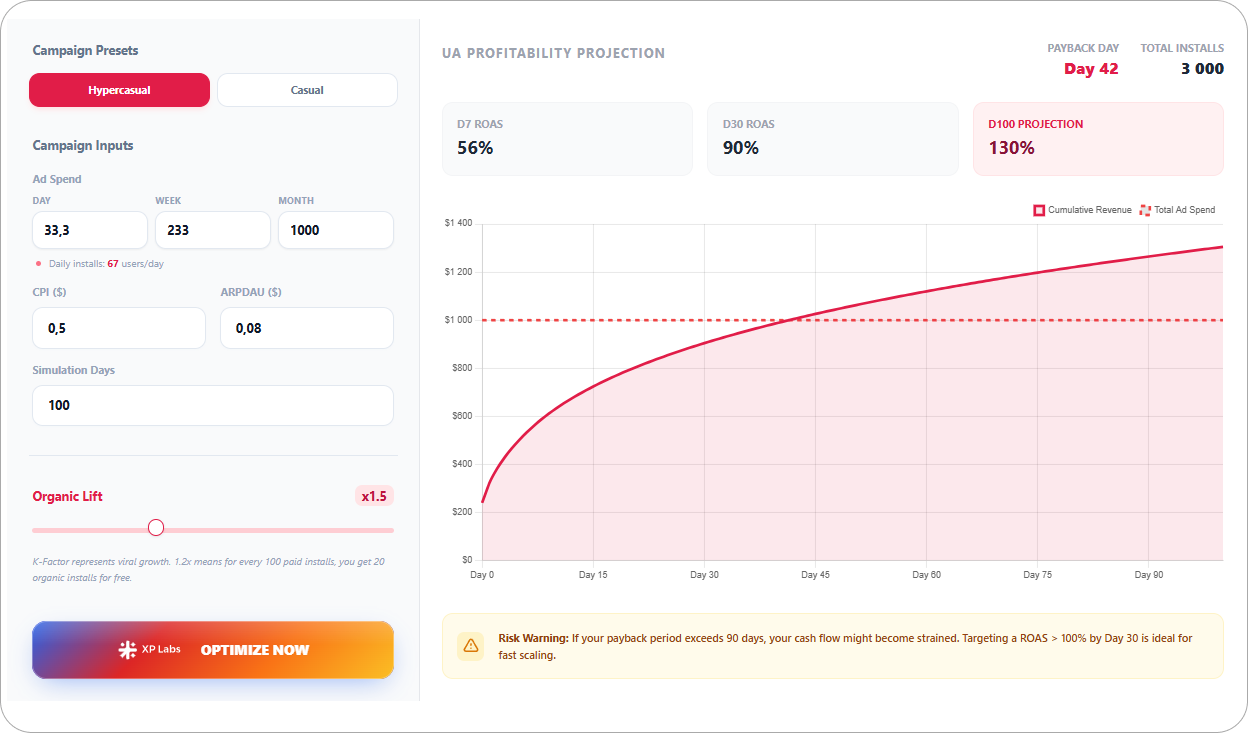Viewport: 1248px width, 733px height.
Task: Click the CPI ($) input field
Action: coord(118,327)
